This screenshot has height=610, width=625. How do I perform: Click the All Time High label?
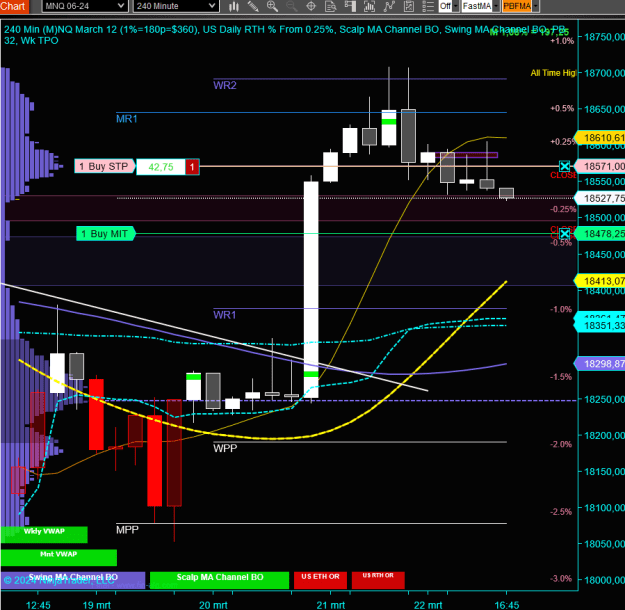pyautogui.click(x=553, y=73)
